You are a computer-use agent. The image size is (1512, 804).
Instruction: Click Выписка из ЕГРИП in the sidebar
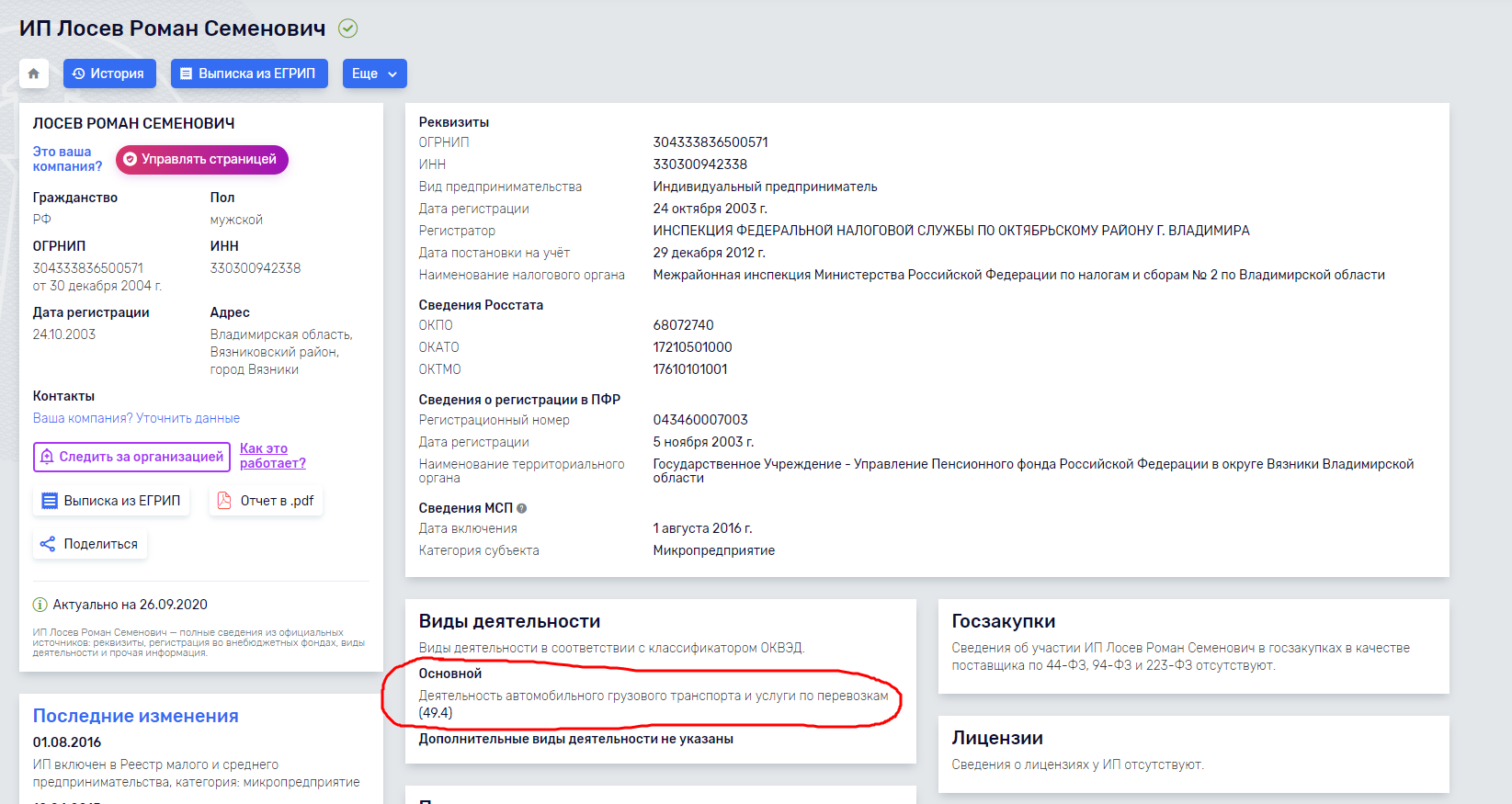tap(111, 501)
